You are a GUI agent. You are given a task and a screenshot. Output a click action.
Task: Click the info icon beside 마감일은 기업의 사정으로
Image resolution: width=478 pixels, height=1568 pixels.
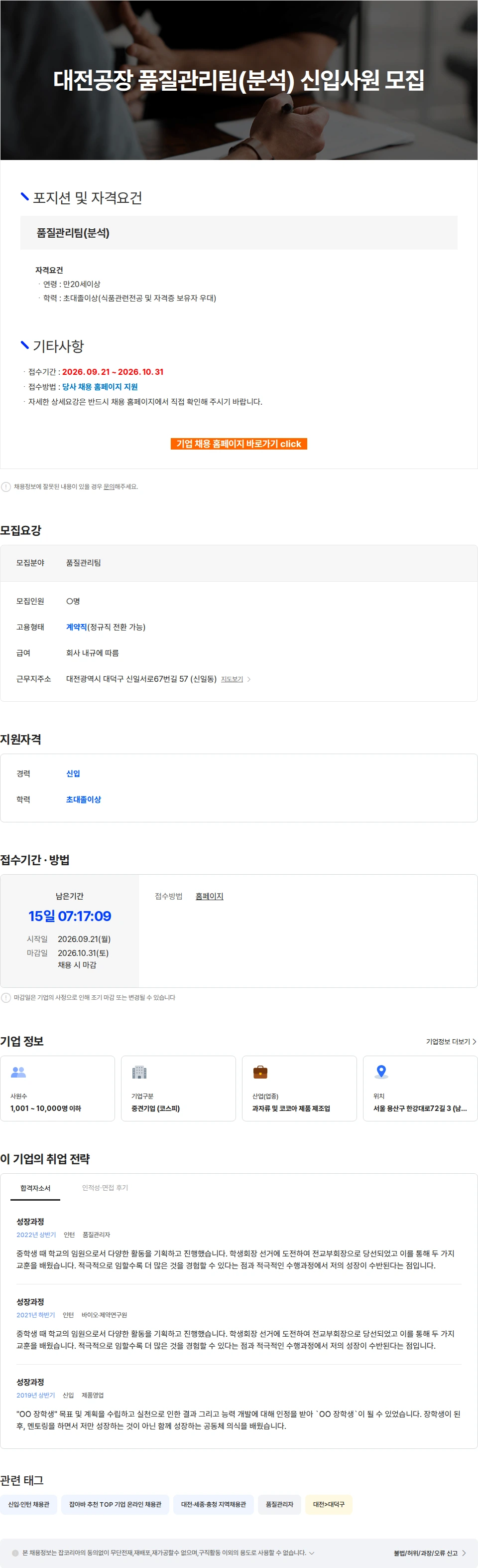[6, 998]
